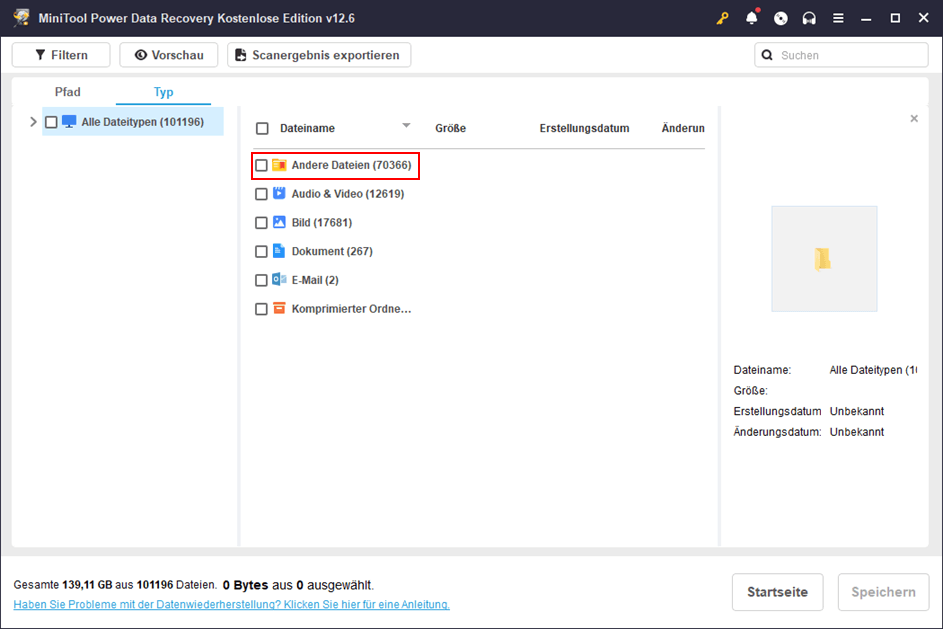
Task: Open the notification bell
Action: (752, 18)
